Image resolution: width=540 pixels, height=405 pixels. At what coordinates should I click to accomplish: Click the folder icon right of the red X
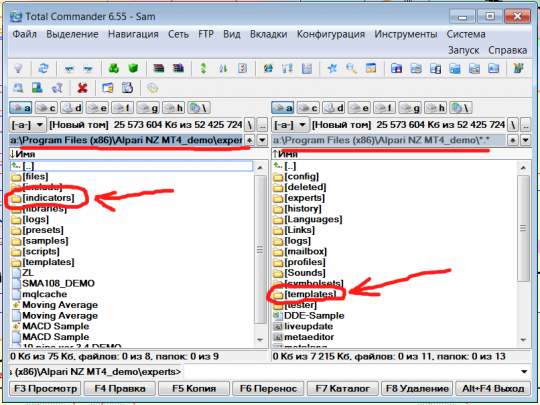[108, 88]
